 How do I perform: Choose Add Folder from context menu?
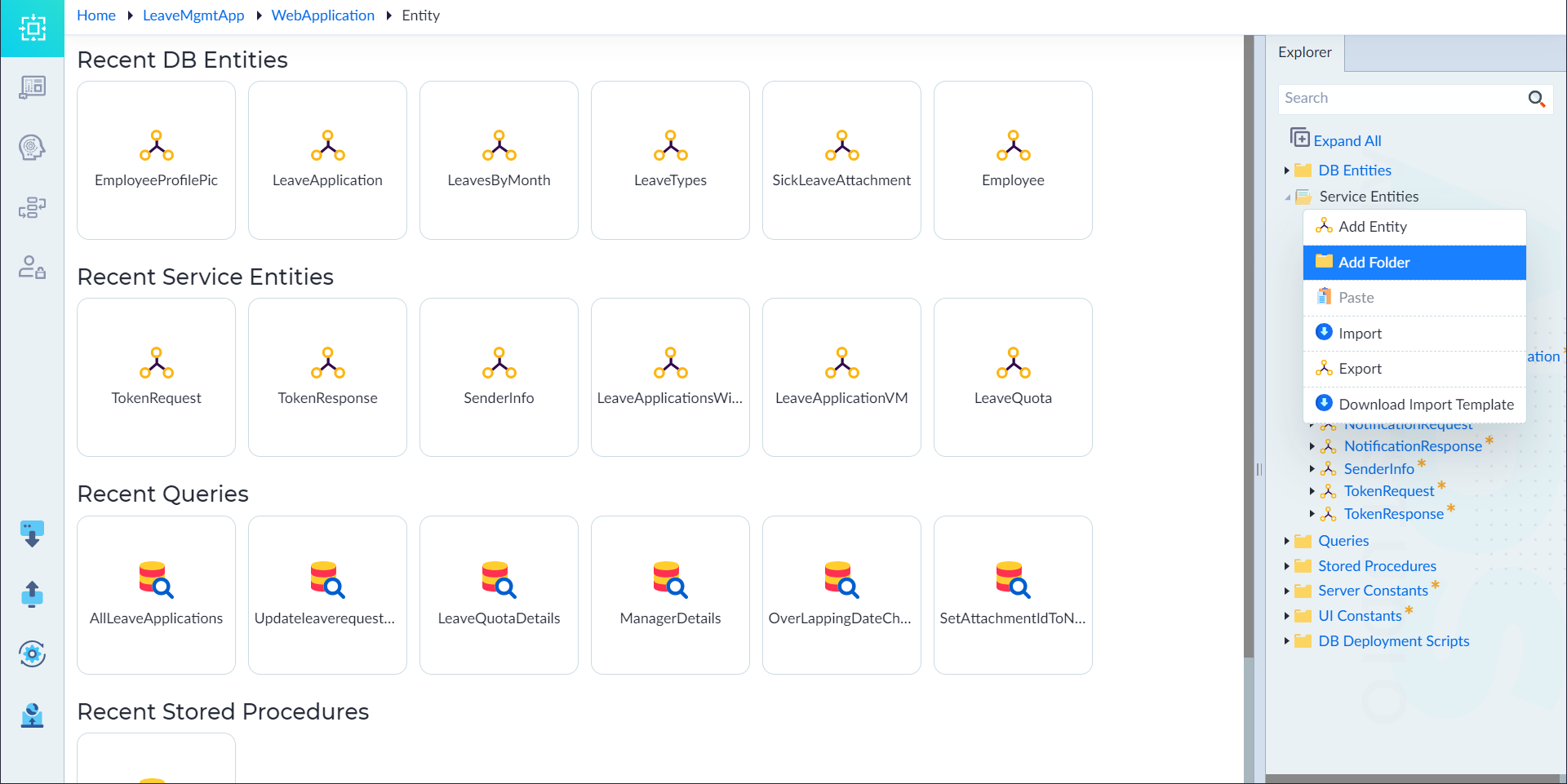point(1414,263)
